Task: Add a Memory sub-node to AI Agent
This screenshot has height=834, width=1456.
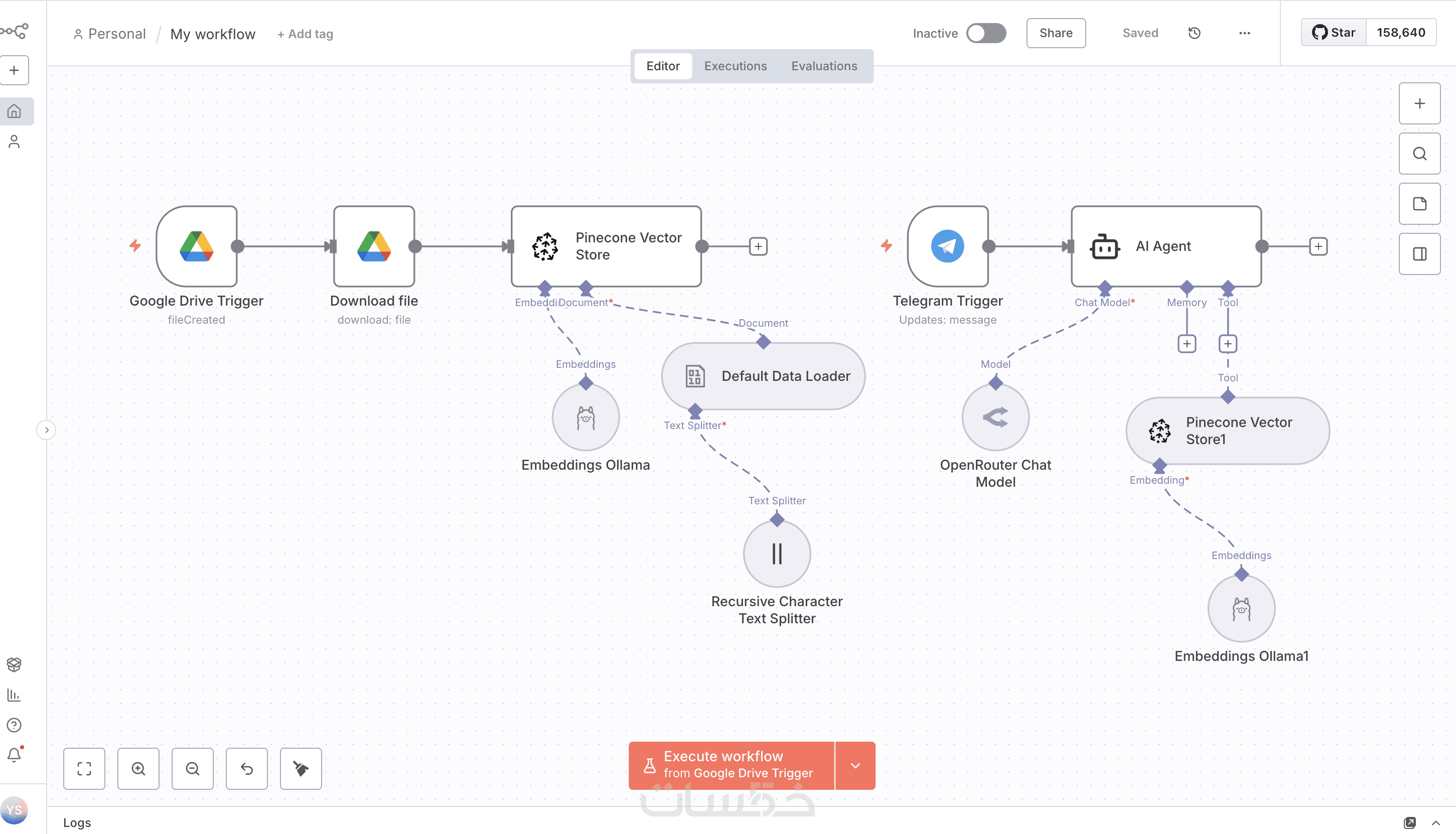Action: (x=1187, y=344)
